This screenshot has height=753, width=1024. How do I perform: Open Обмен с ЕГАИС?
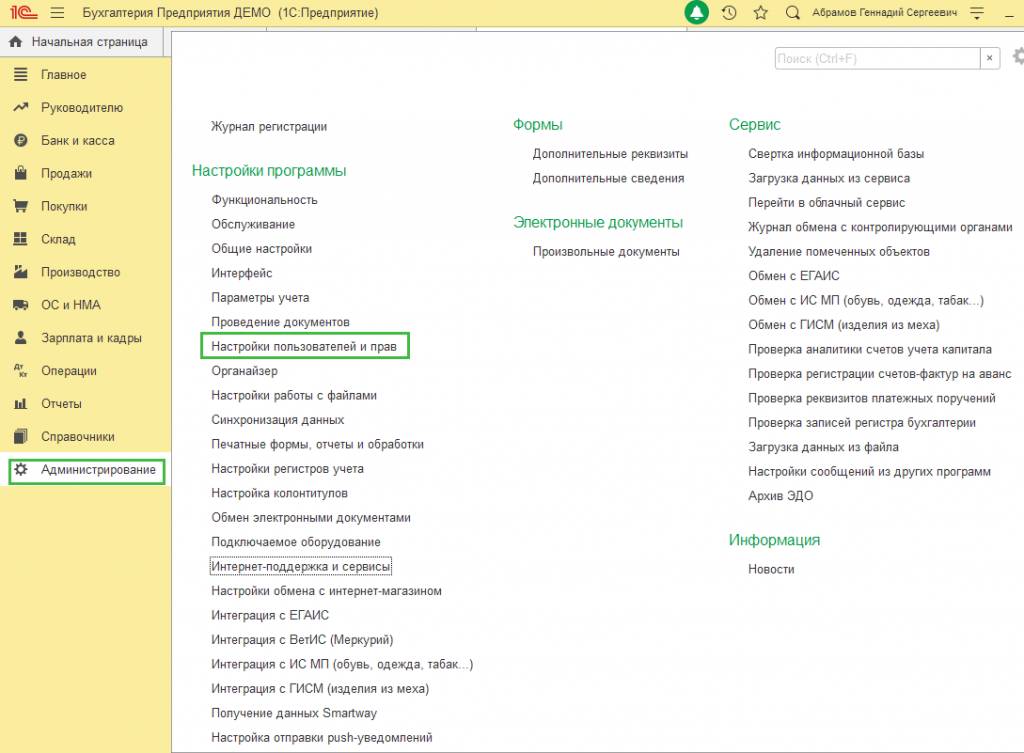pos(793,276)
